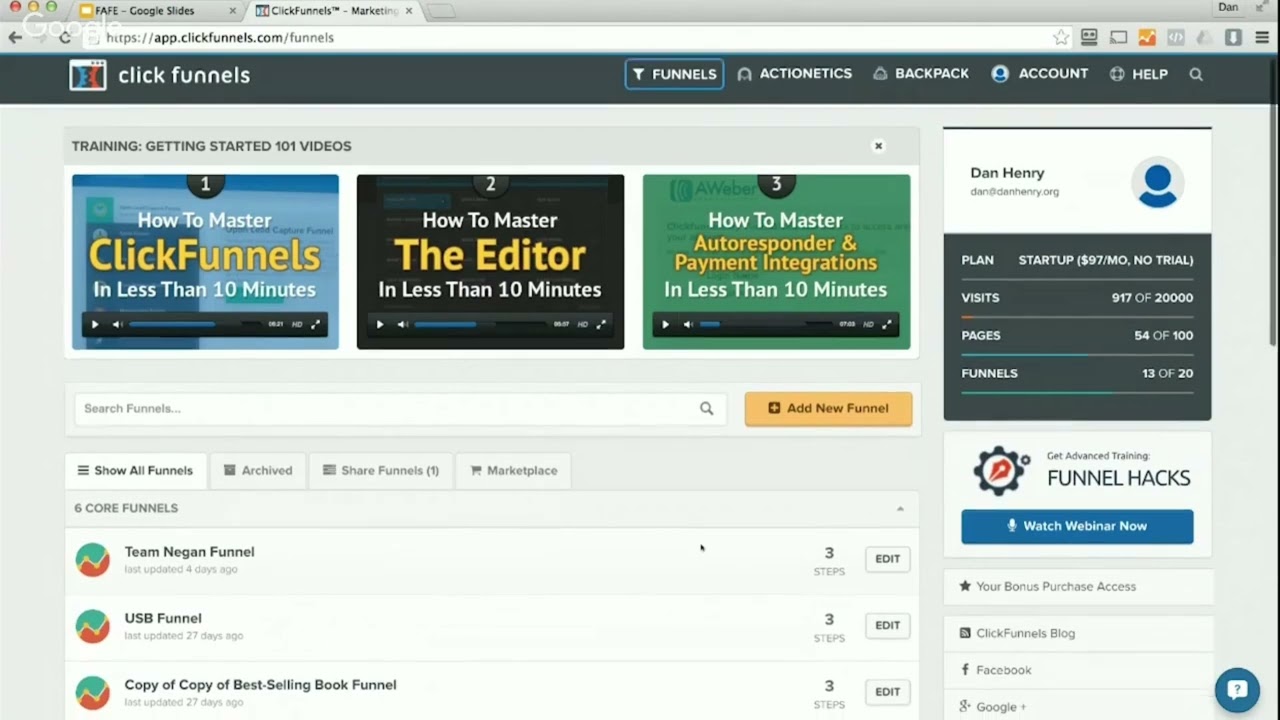Open the Funnels menu in navigation
Screen dimensions: 1280x720
point(674,74)
